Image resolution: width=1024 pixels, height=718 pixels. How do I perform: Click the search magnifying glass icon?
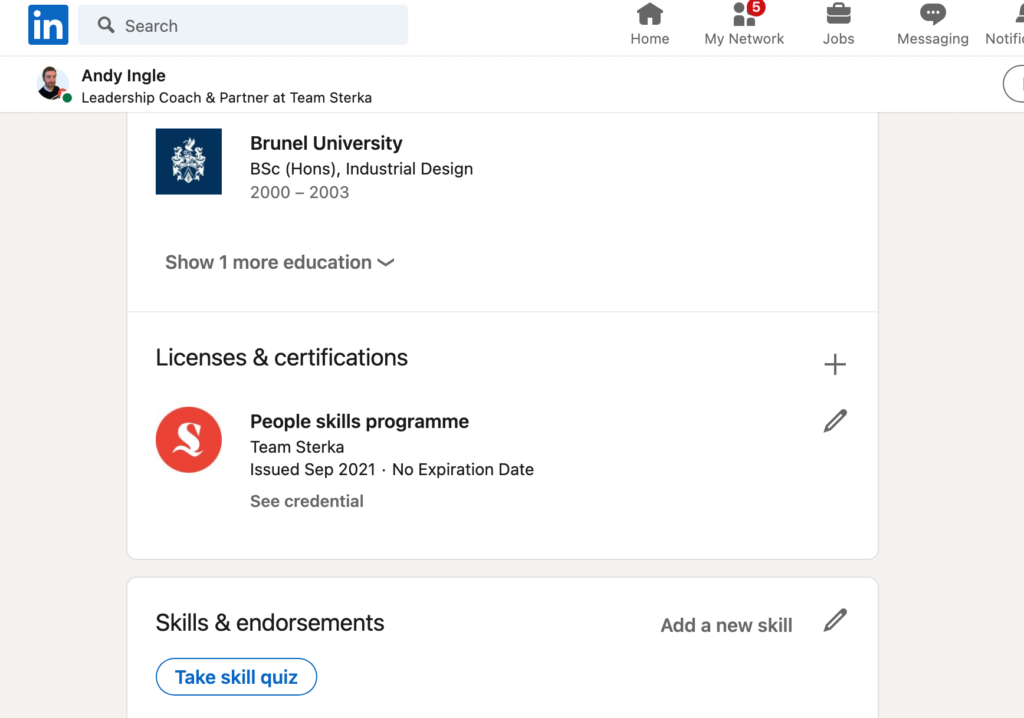pos(105,25)
